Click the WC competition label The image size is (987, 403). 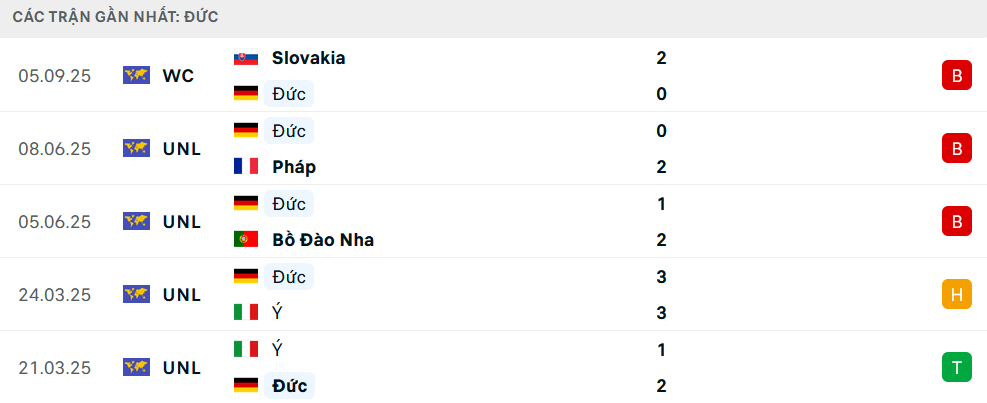pyautogui.click(x=178, y=75)
